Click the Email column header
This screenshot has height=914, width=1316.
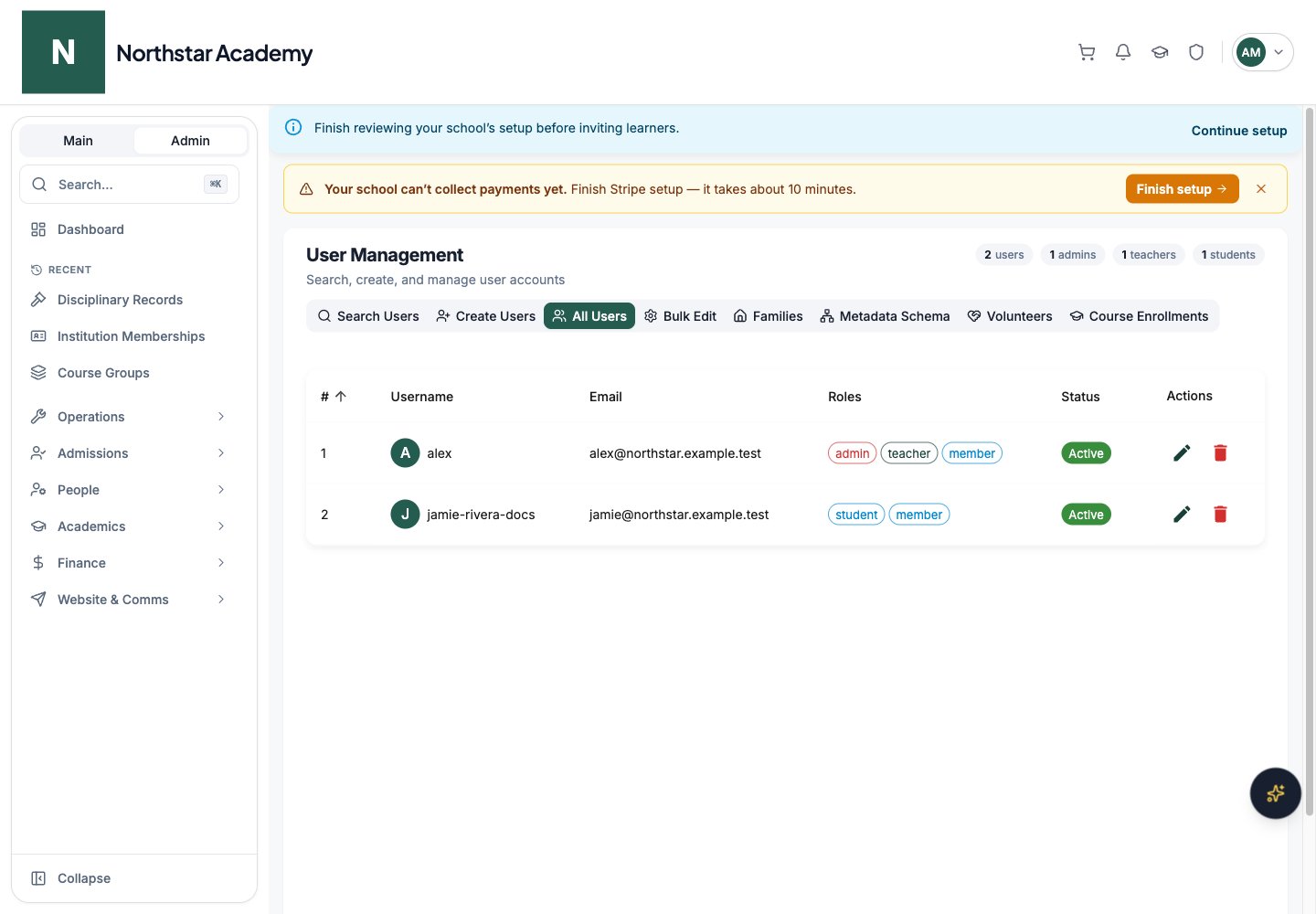[606, 397]
